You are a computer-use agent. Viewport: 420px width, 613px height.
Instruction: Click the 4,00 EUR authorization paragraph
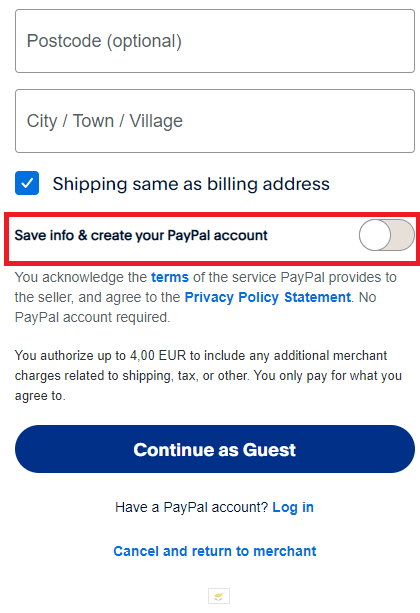point(208,375)
